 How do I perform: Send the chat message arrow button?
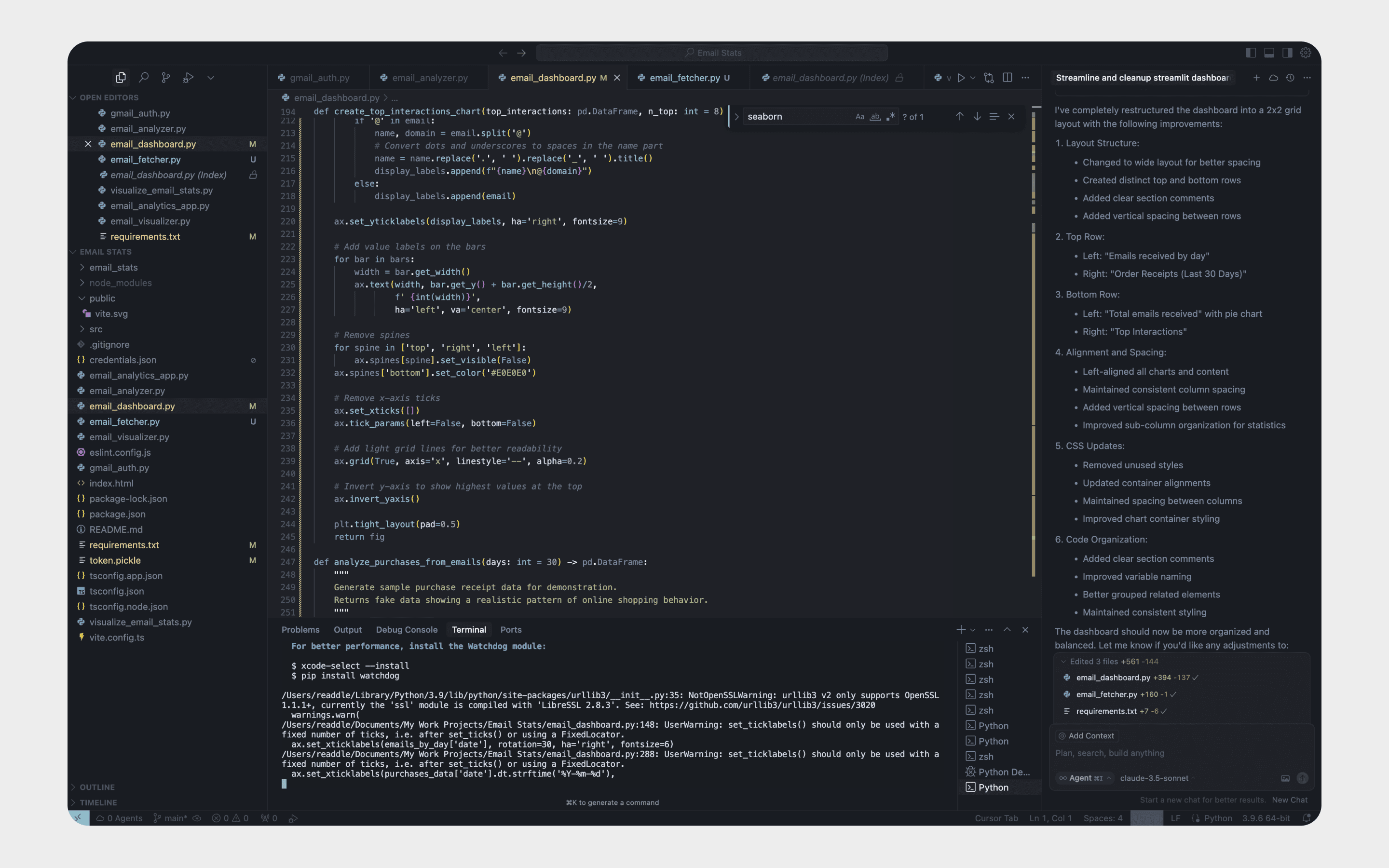tap(1302, 778)
